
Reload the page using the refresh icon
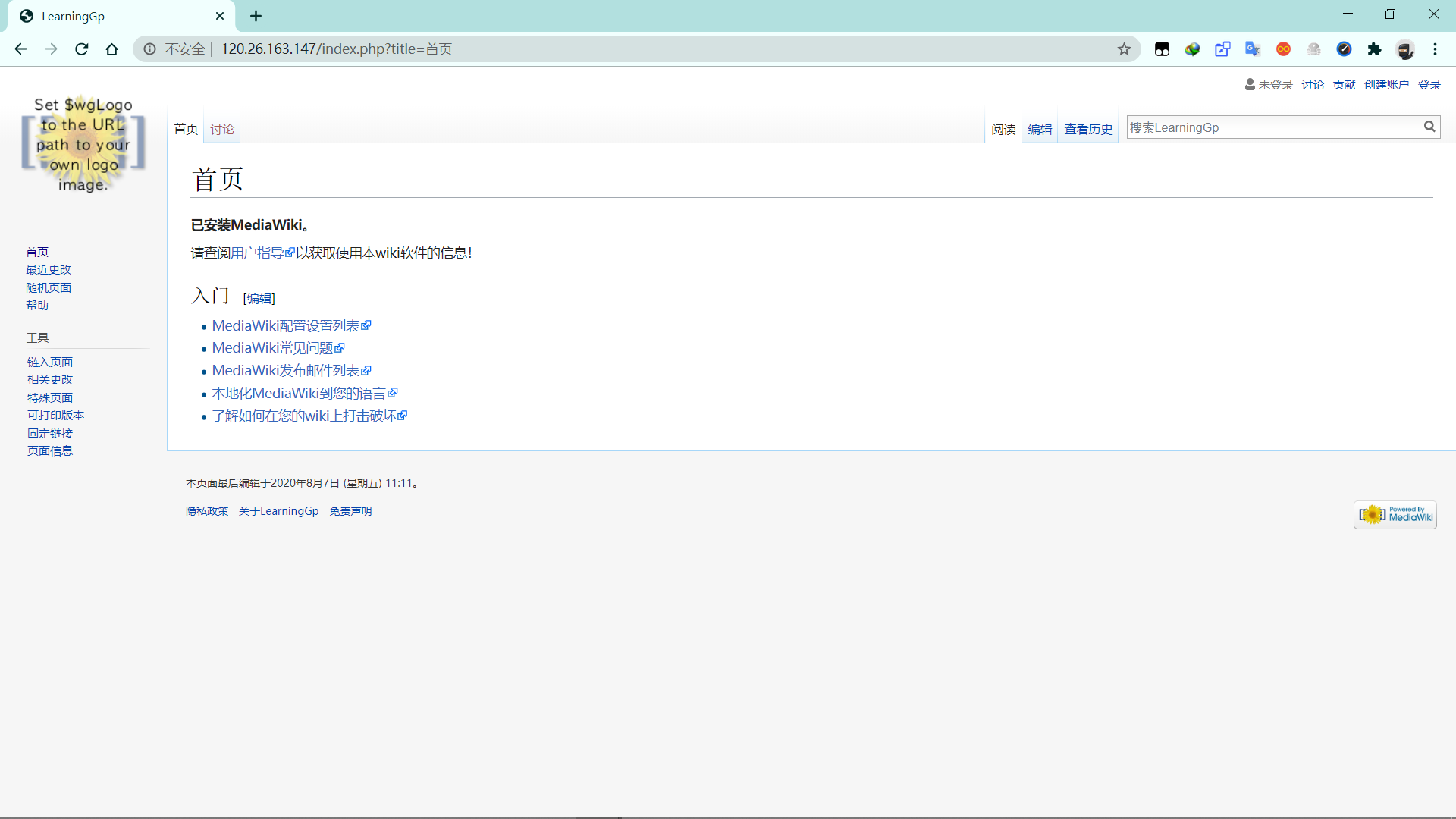tap(82, 49)
